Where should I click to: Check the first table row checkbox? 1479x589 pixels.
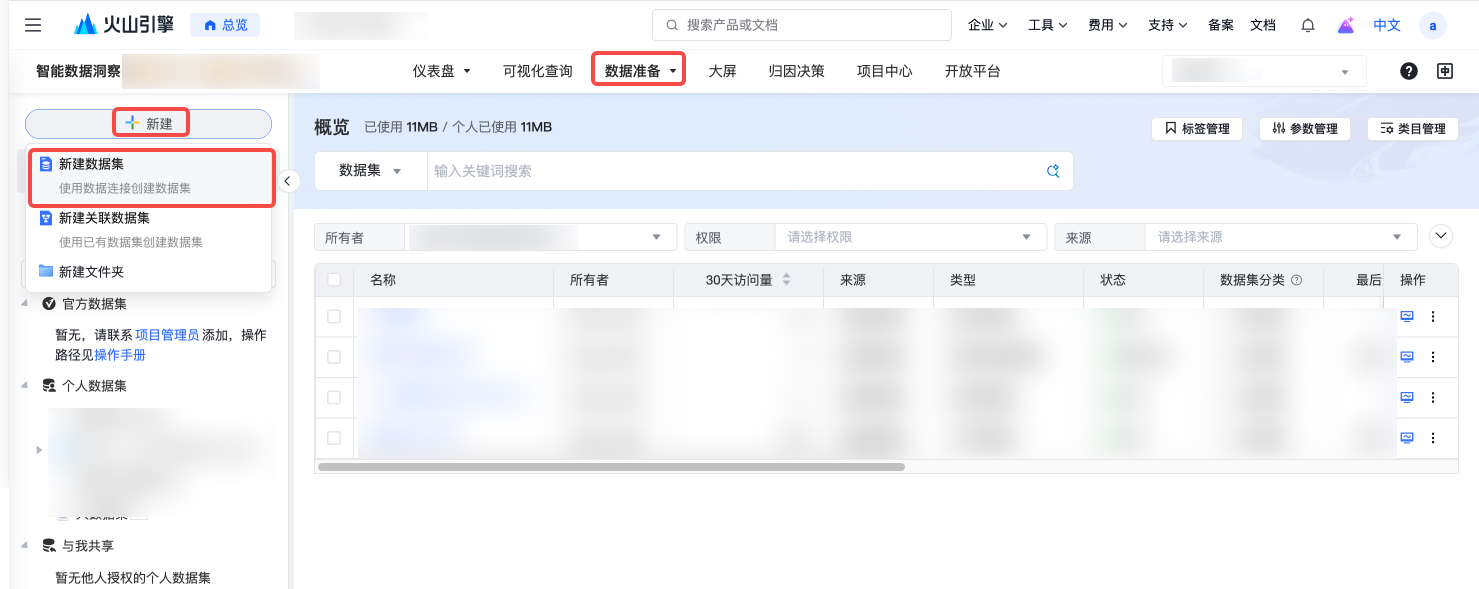334,317
